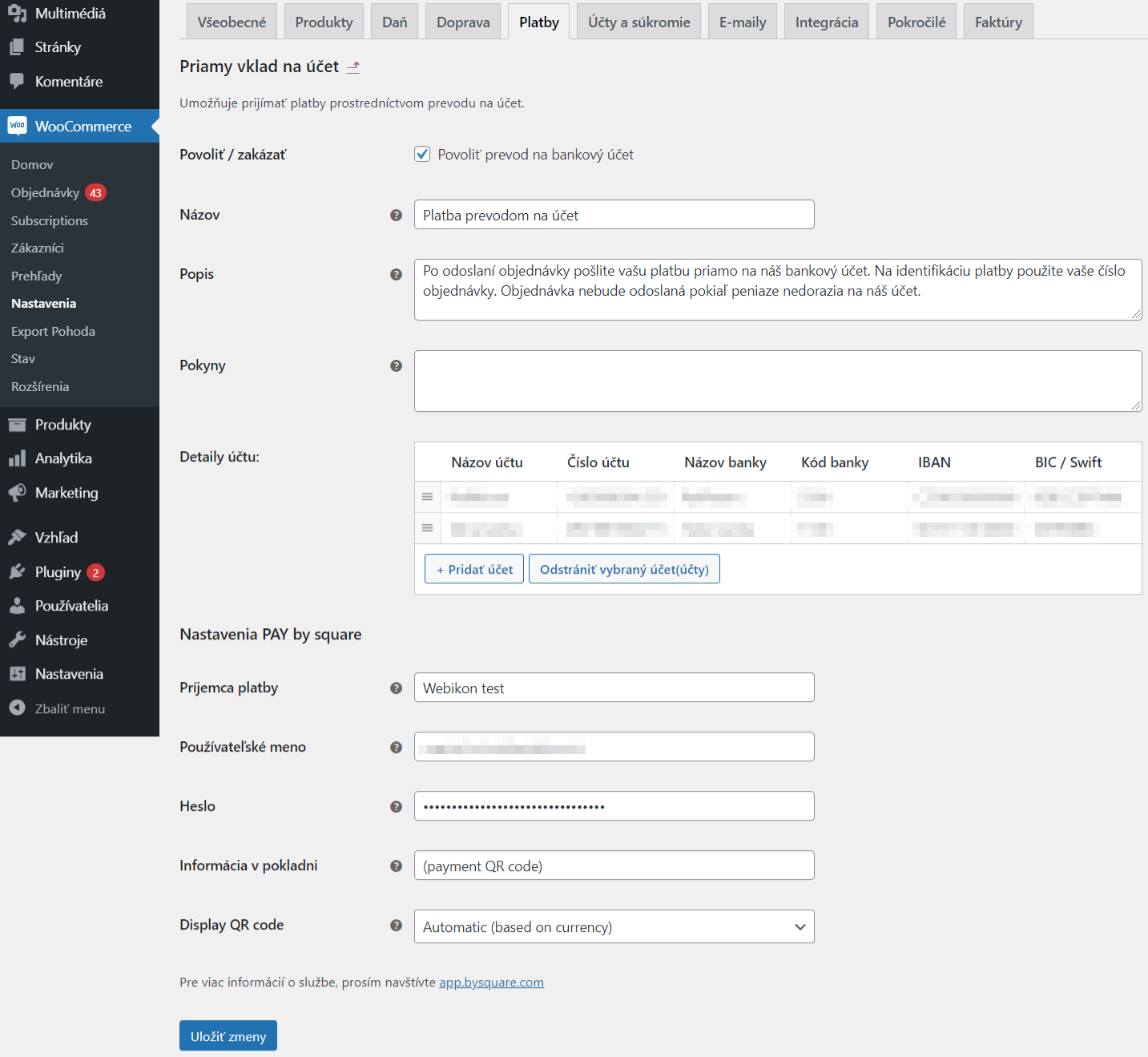Toggle the Povoliť prevod na bankový účet checkbox
Screen dimensions: 1148x1057
point(422,154)
